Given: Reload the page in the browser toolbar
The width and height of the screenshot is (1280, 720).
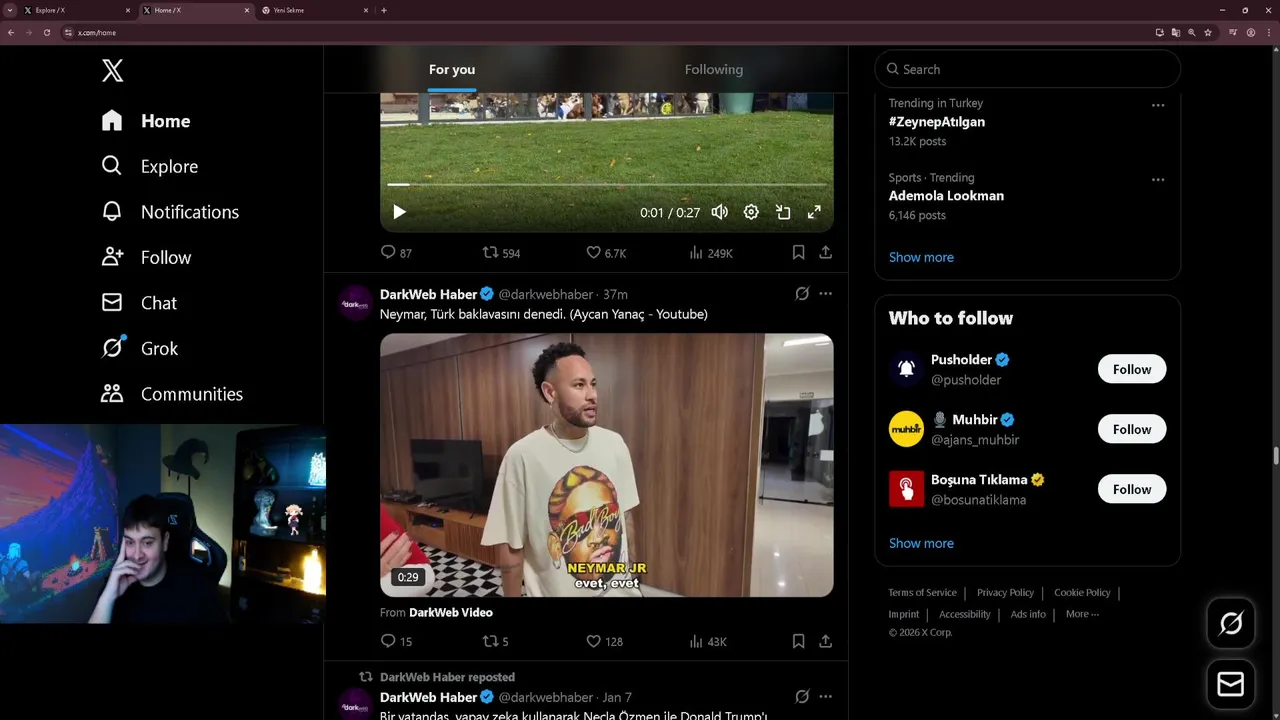Looking at the screenshot, I should [x=46, y=32].
